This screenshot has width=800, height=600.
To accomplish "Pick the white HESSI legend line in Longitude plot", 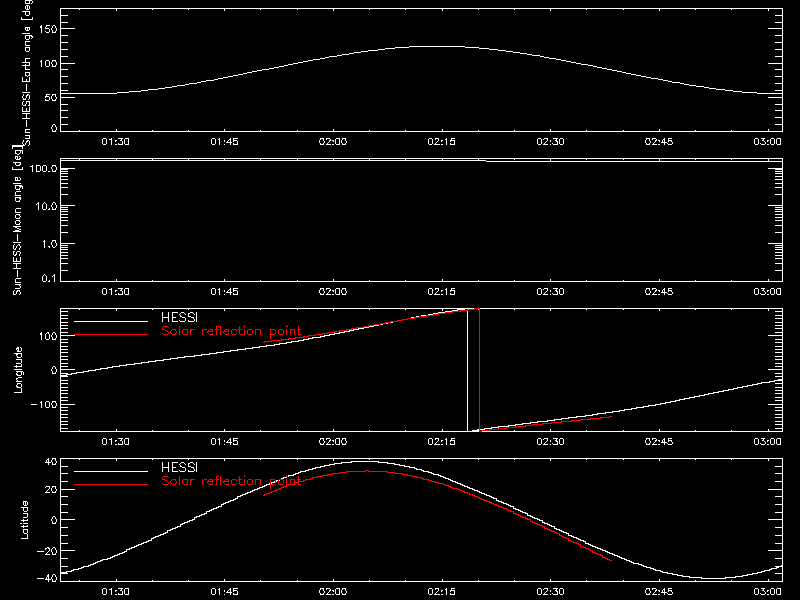I will (111, 321).
